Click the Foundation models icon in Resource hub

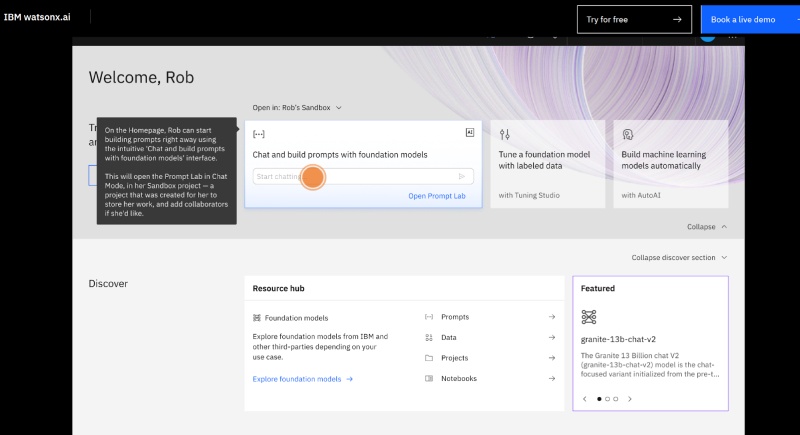[x=257, y=318]
